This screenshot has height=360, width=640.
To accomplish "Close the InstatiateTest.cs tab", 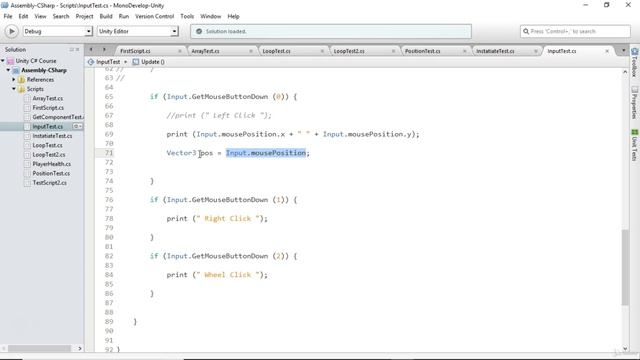I will (536, 51).
